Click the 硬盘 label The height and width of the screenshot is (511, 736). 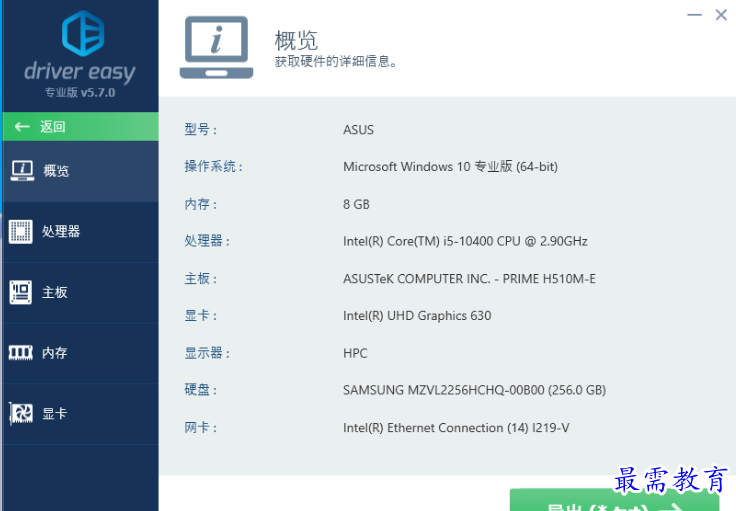coord(200,390)
